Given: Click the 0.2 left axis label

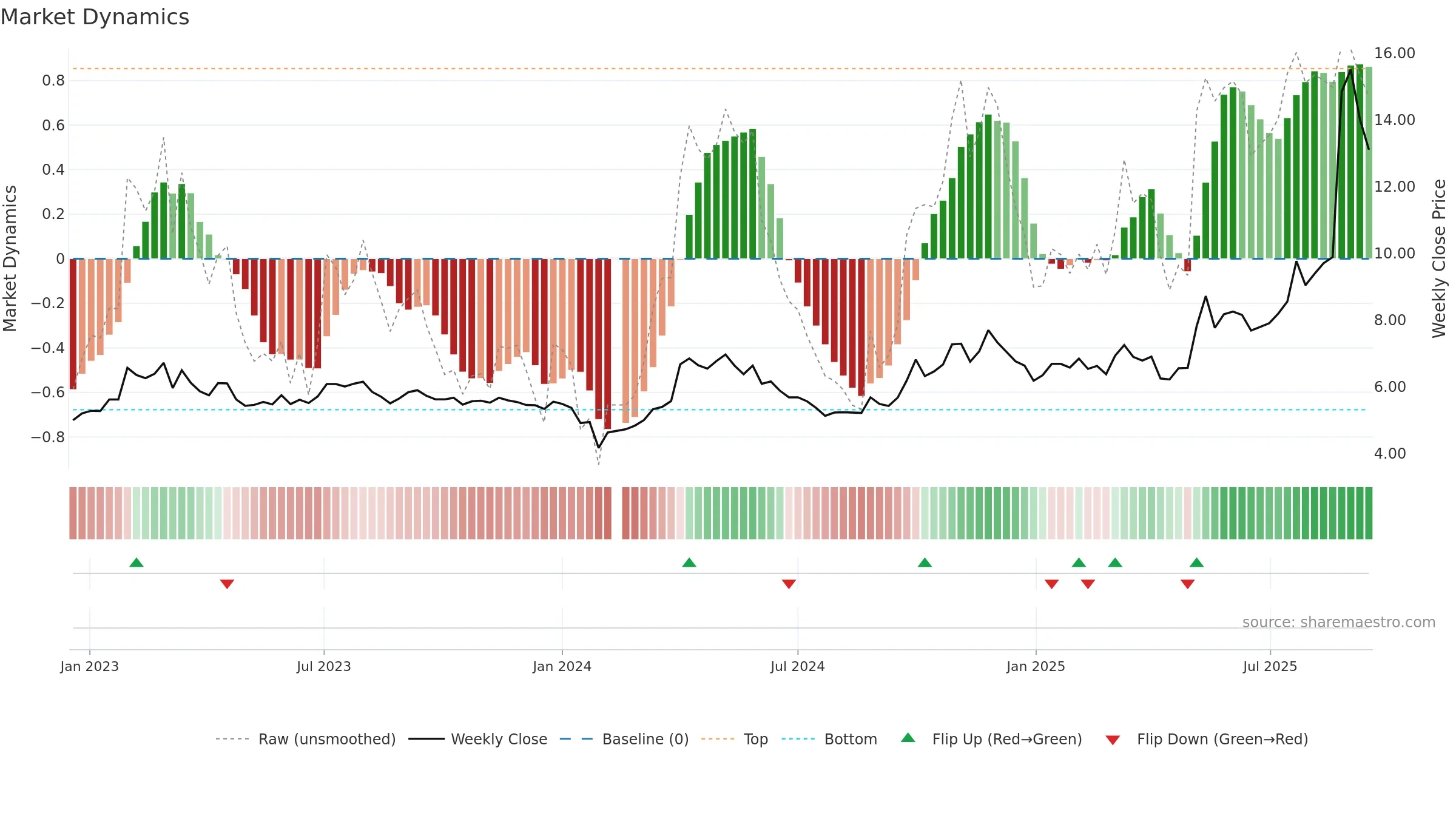Looking at the screenshot, I should tap(53, 214).
